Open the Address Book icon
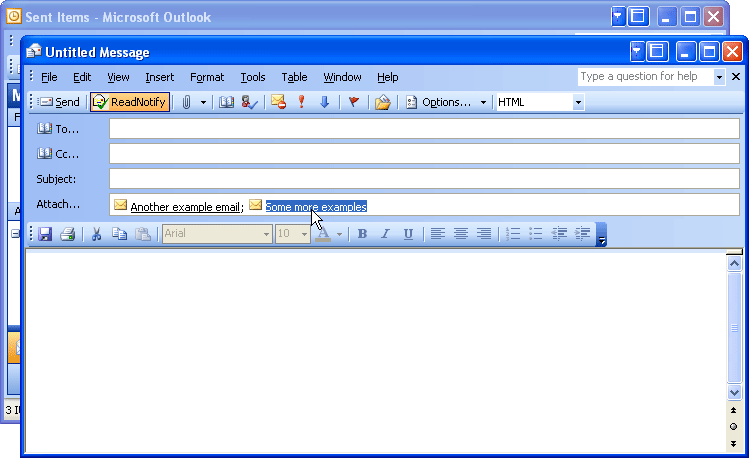This screenshot has width=749, height=458. tap(226, 102)
